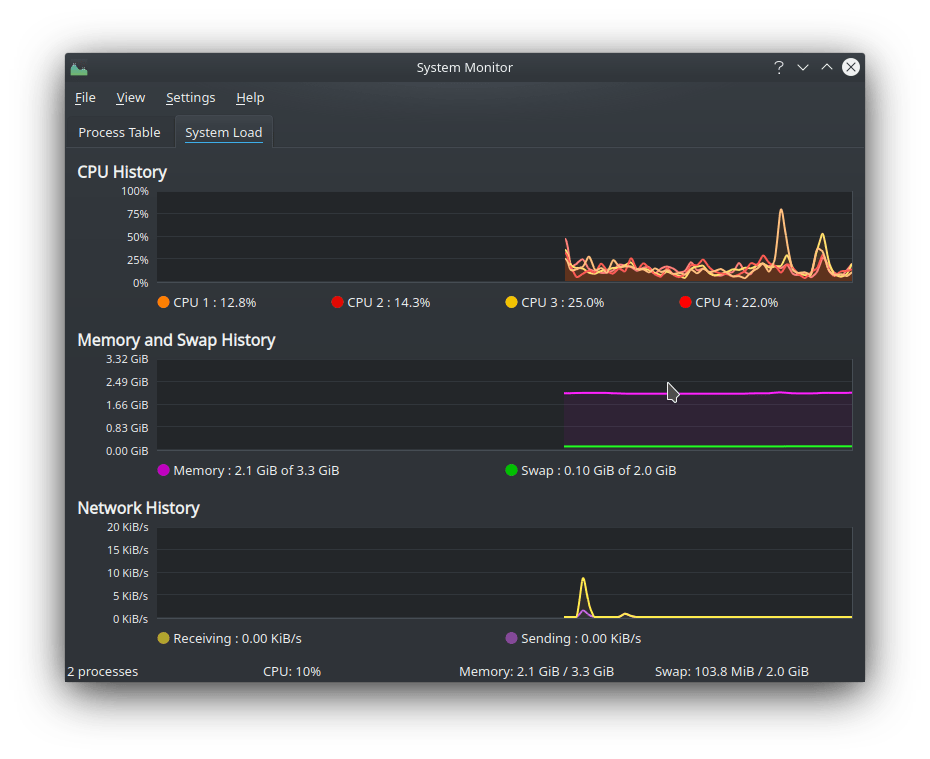Click the red CPU 2 legend dot
930x759 pixels.
(x=337, y=302)
